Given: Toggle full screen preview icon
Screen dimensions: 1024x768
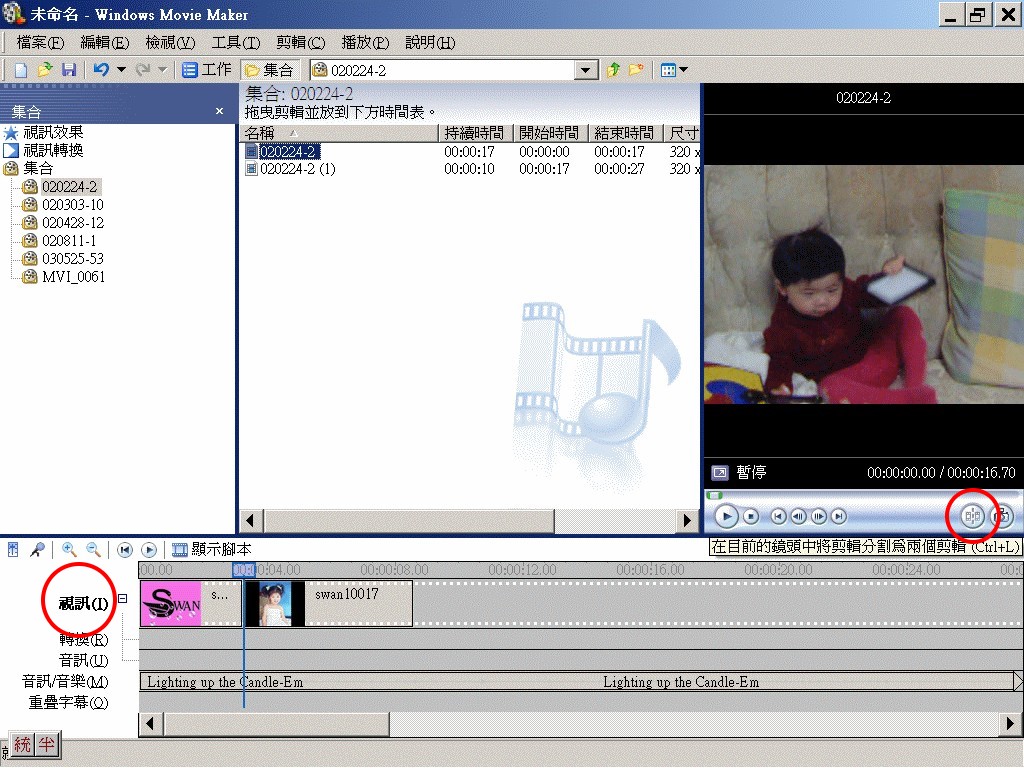Looking at the screenshot, I should pos(719,472).
